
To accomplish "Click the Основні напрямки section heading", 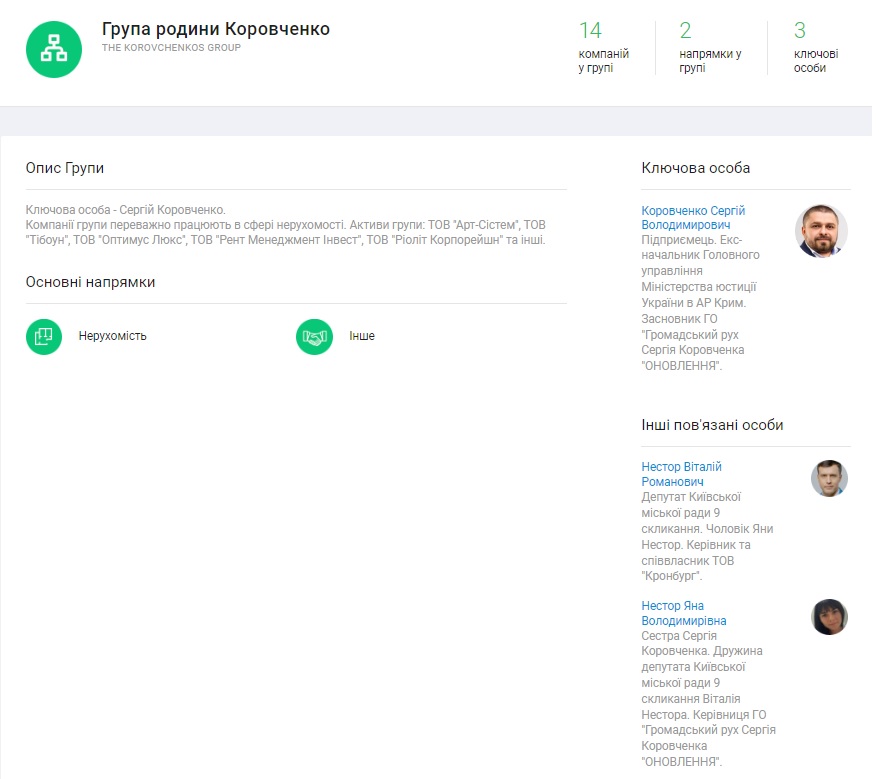I will point(90,282).
